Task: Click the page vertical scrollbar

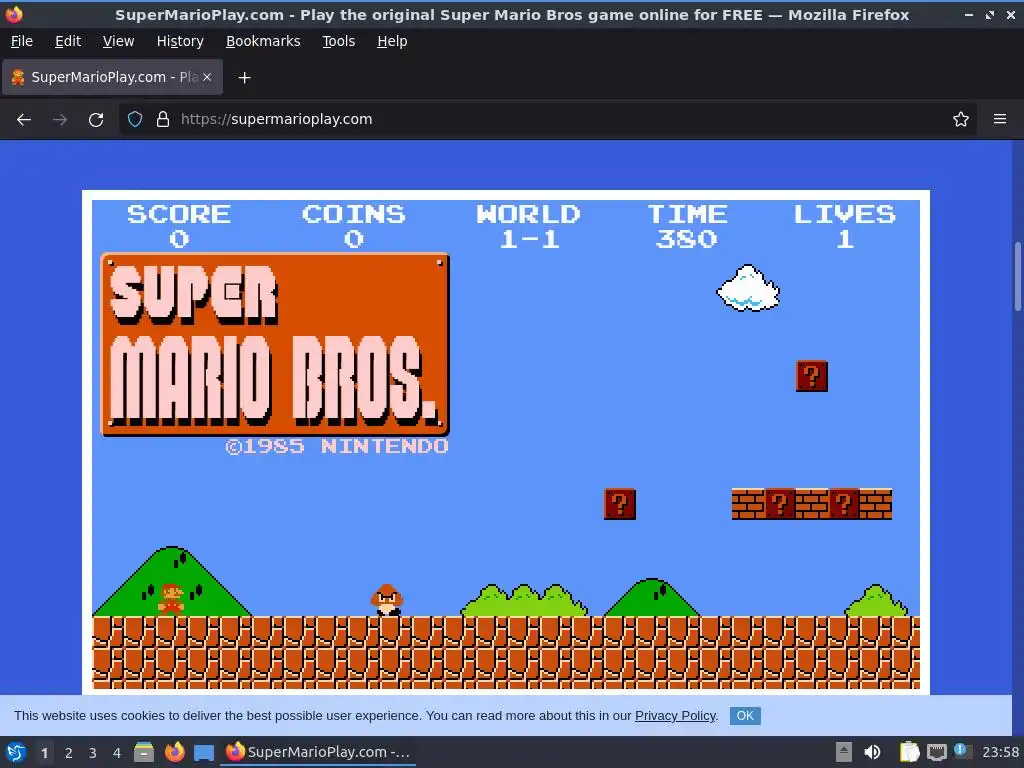Action: 1017,276
